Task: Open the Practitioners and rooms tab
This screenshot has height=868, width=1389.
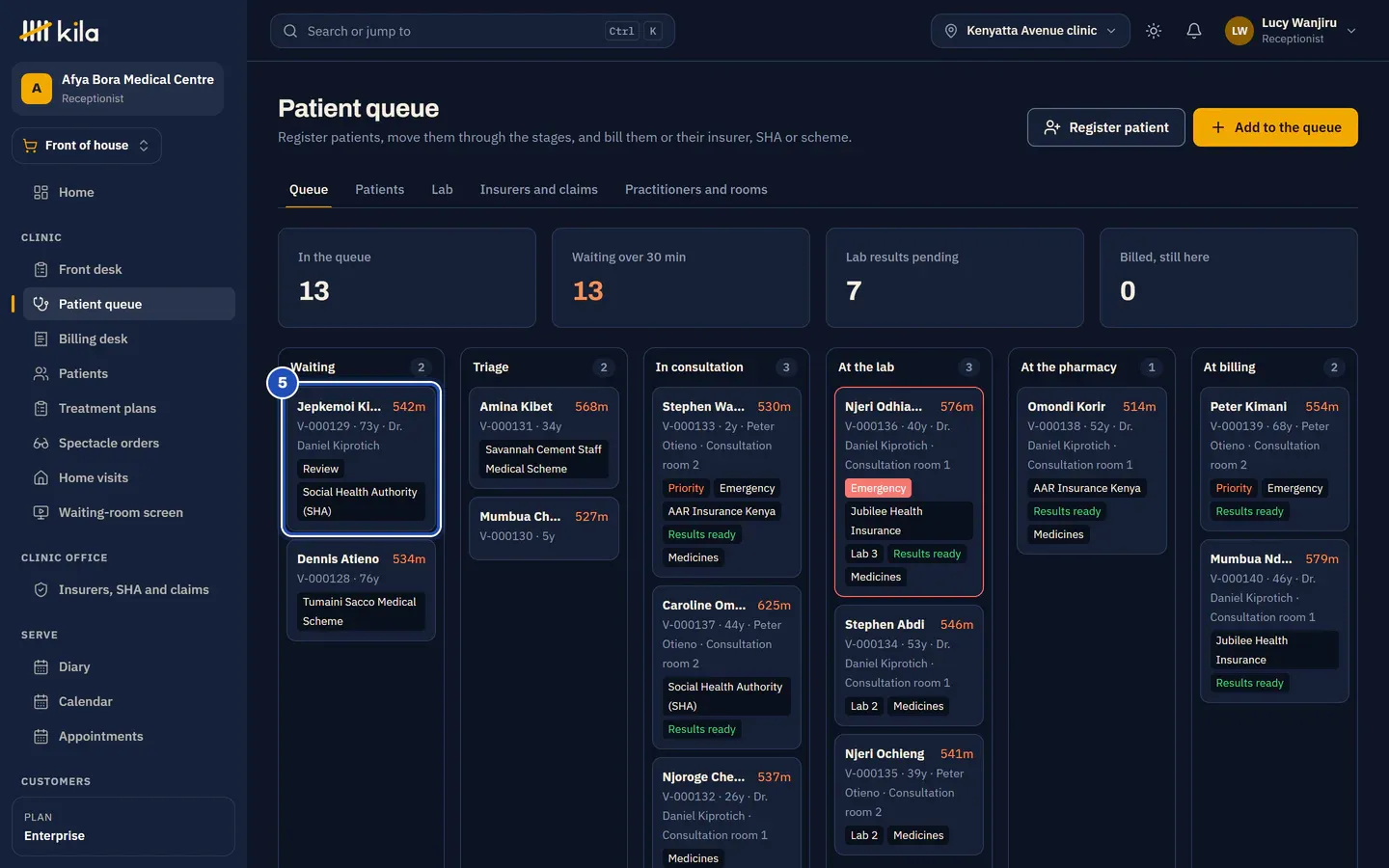Action: pyautogui.click(x=696, y=189)
